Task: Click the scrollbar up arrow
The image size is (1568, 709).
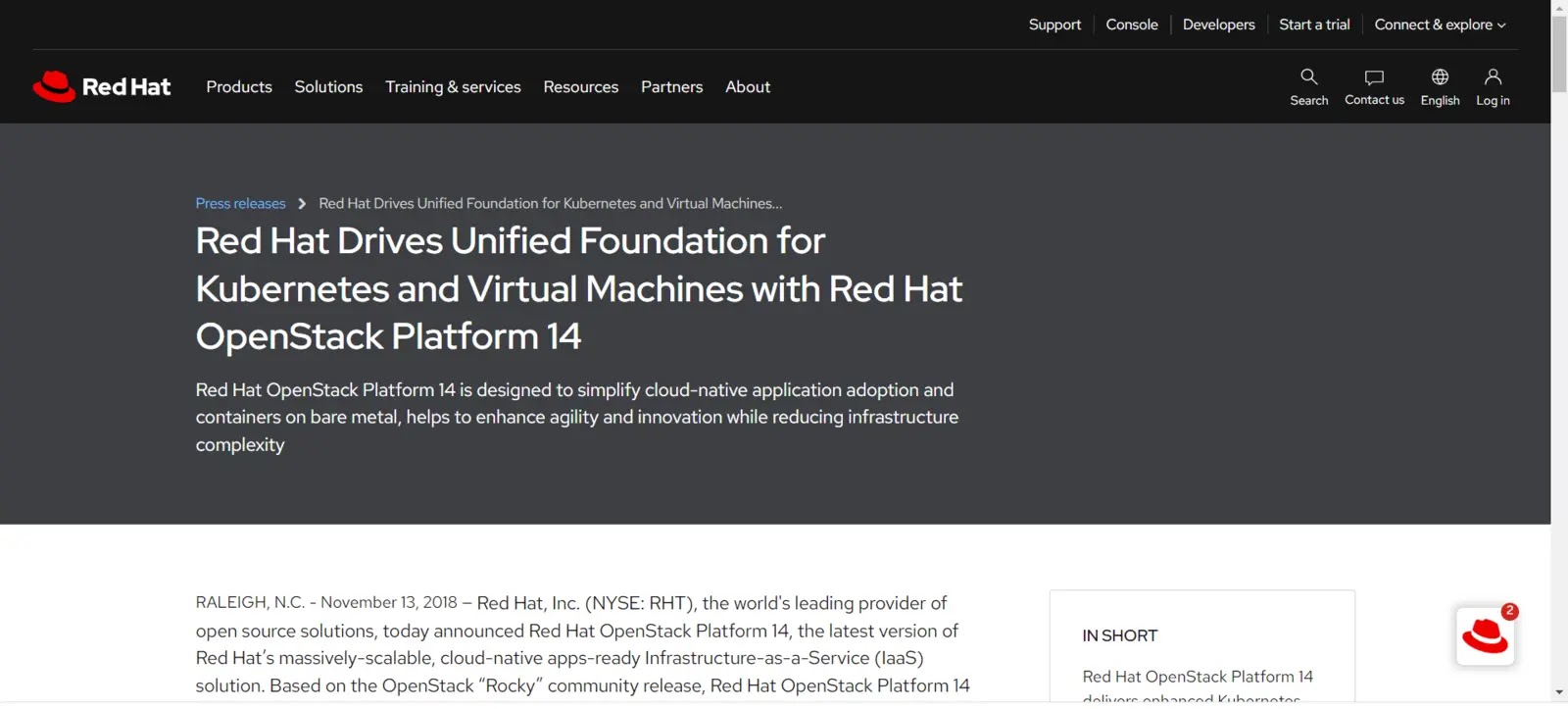Action: pyautogui.click(x=1559, y=7)
